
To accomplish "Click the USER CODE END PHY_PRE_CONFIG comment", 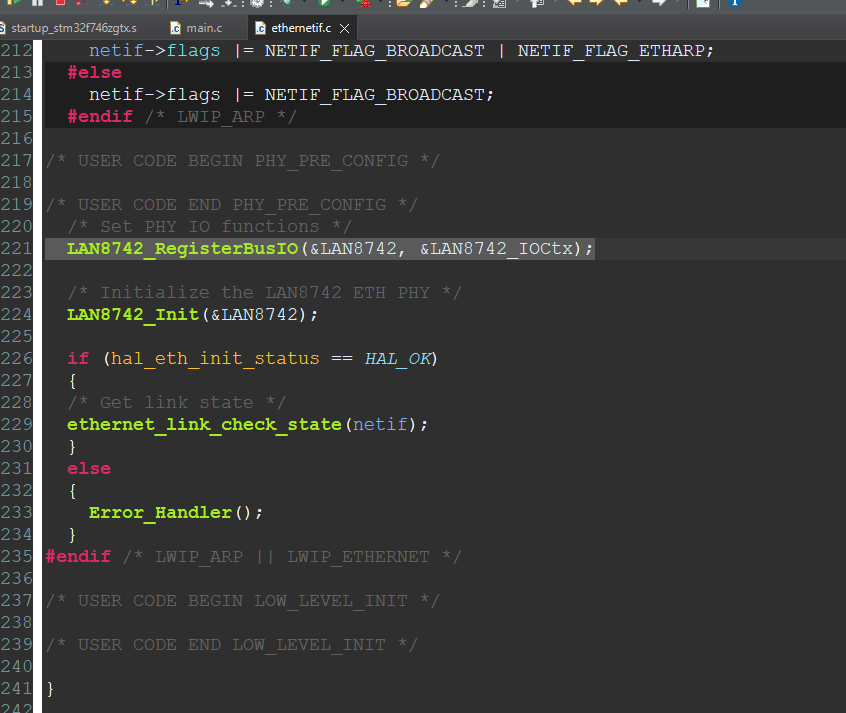I will click(x=231, y=205).
